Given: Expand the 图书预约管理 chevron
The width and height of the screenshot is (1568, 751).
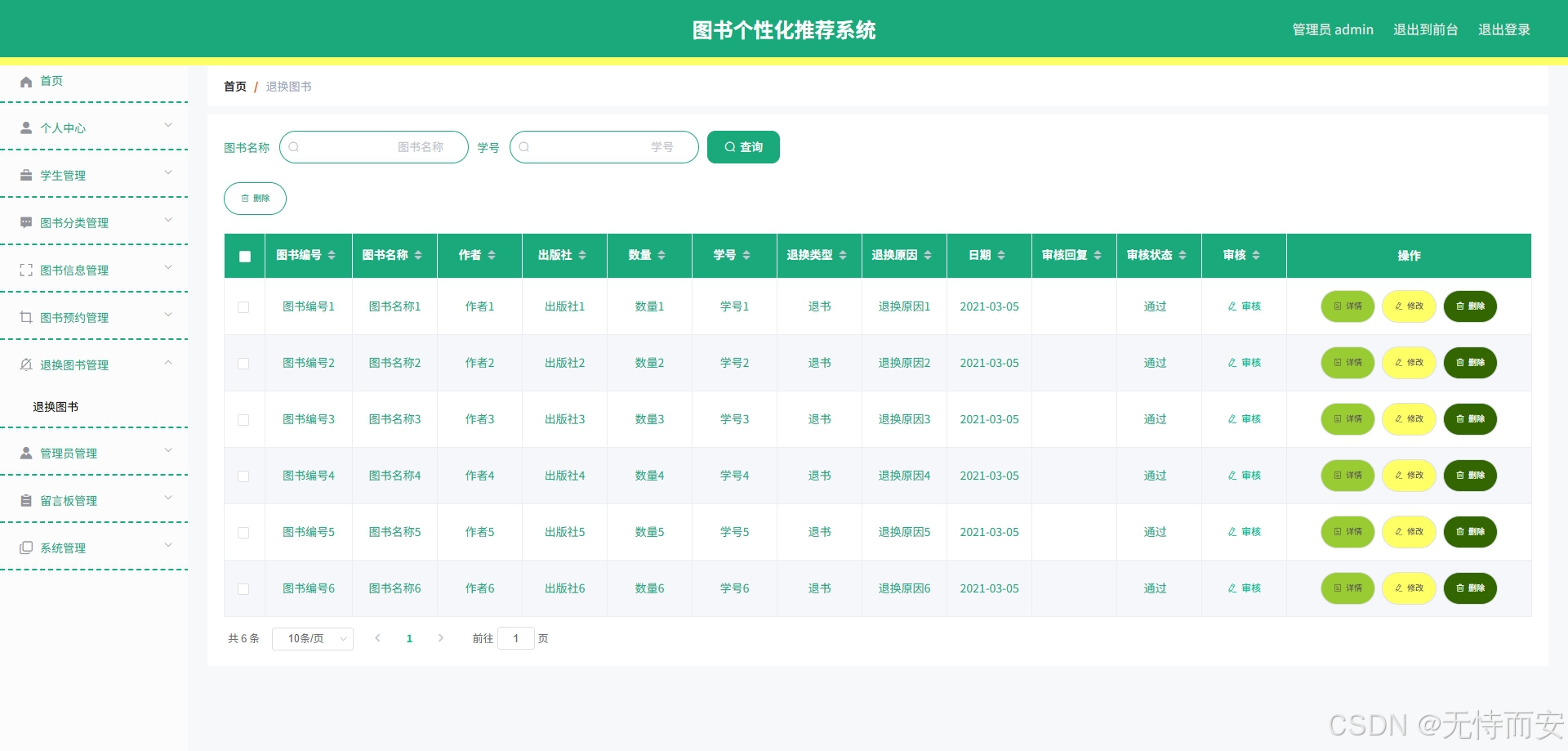Looking at the screenshot, I should click(168, 315).
